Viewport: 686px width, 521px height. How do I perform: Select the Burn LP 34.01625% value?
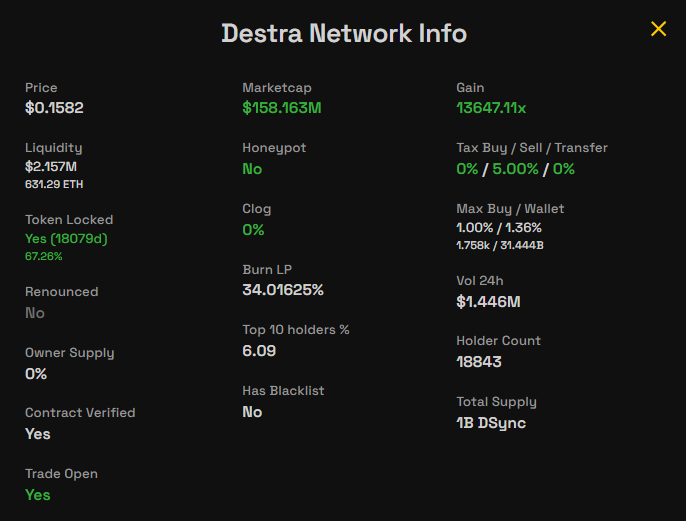click(283, 290)
